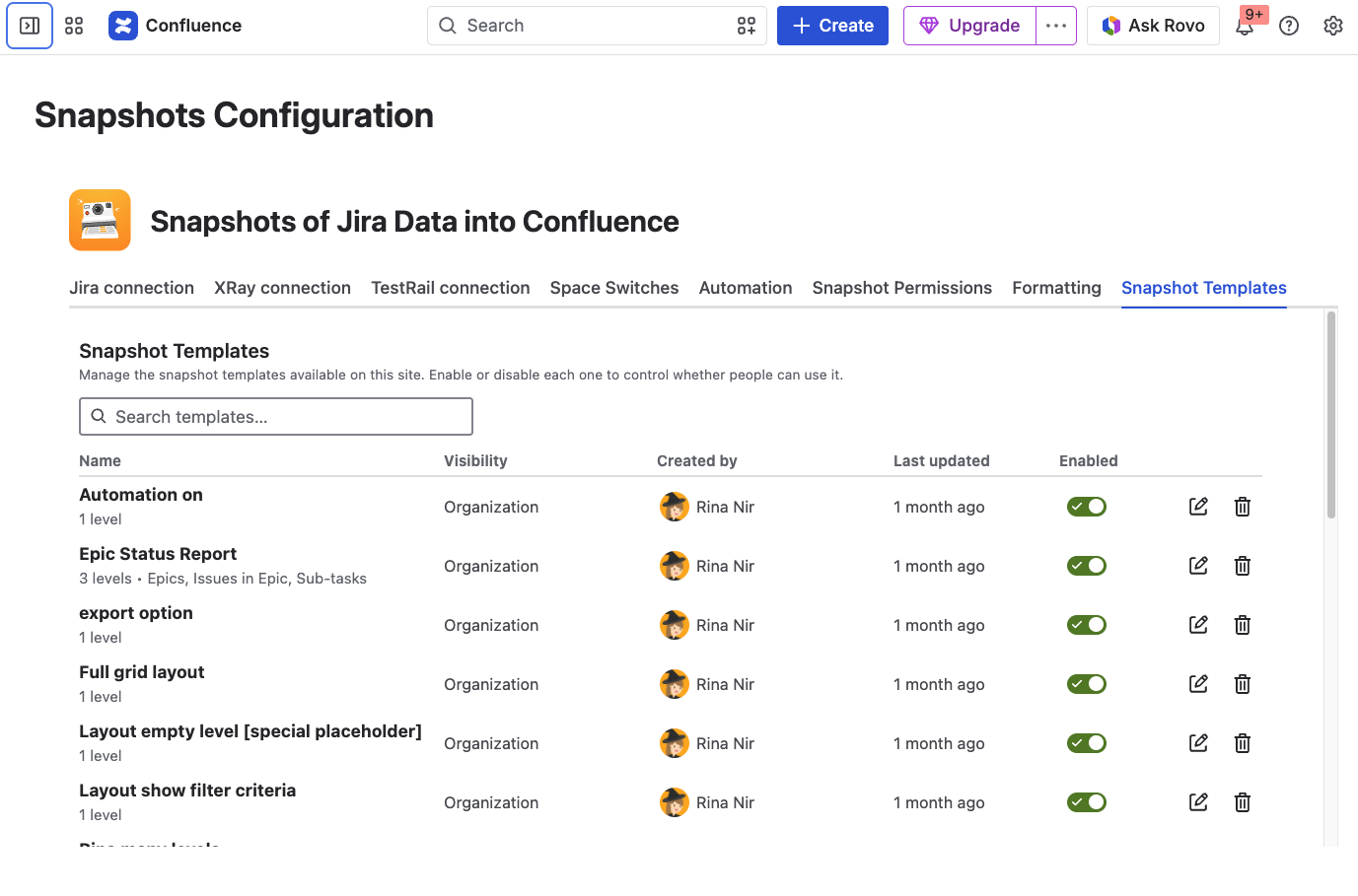
Task: Edit the Epic Status Report template
Action: [1198, 566]
